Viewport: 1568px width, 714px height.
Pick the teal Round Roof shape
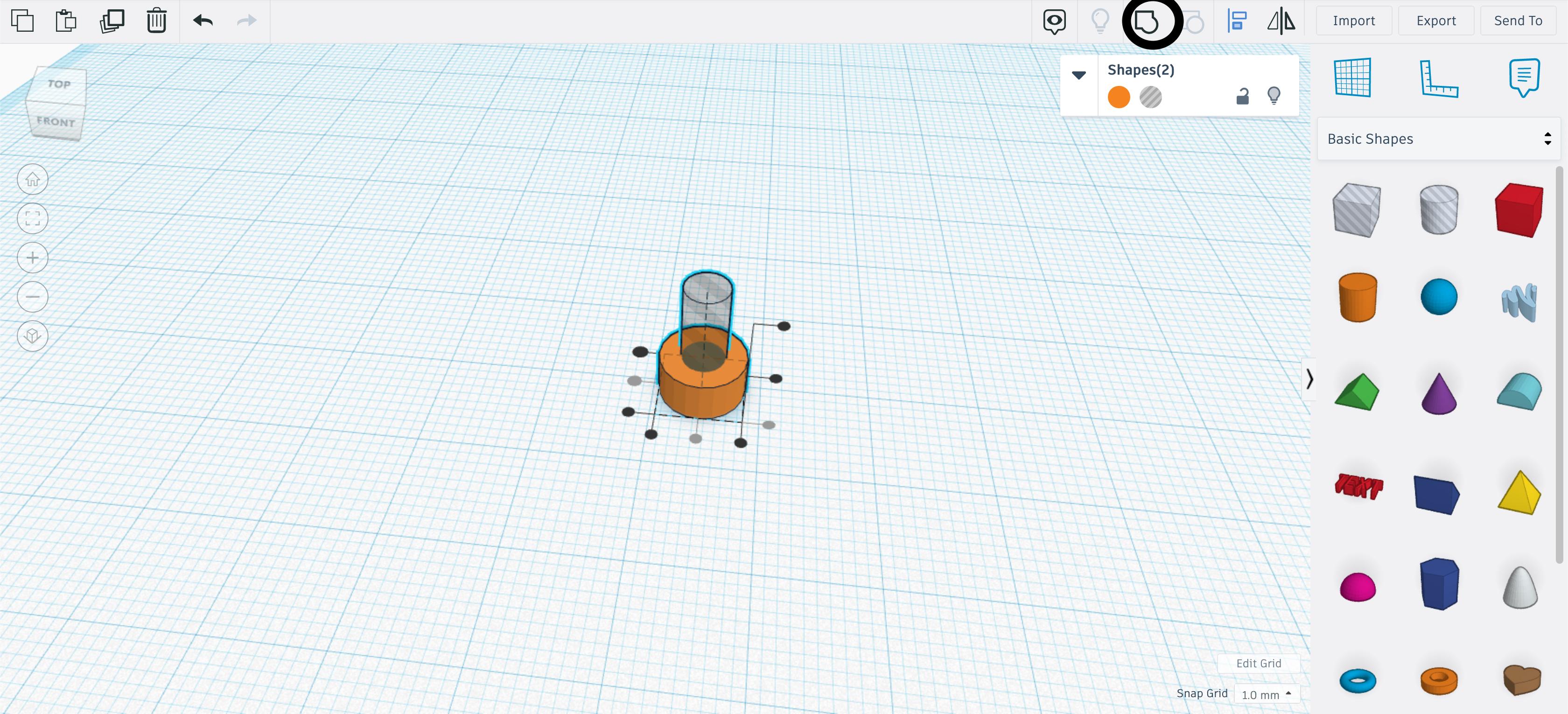[1519, 392]
